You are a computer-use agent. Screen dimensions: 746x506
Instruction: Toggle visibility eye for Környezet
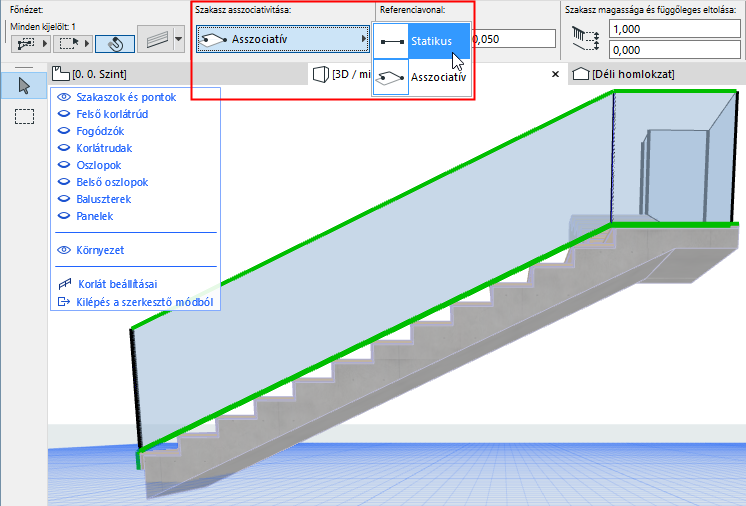click(x=64, y=250)
